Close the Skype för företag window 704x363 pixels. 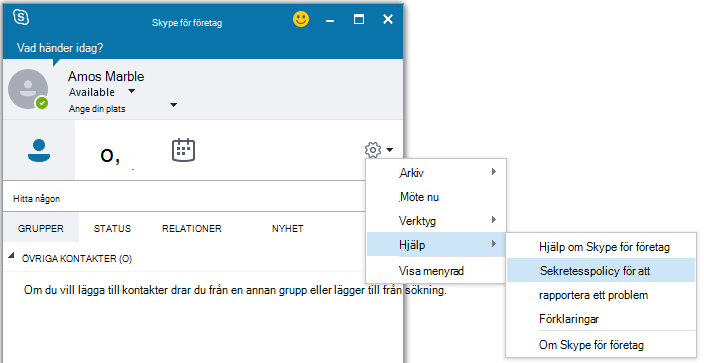point(388,19)
